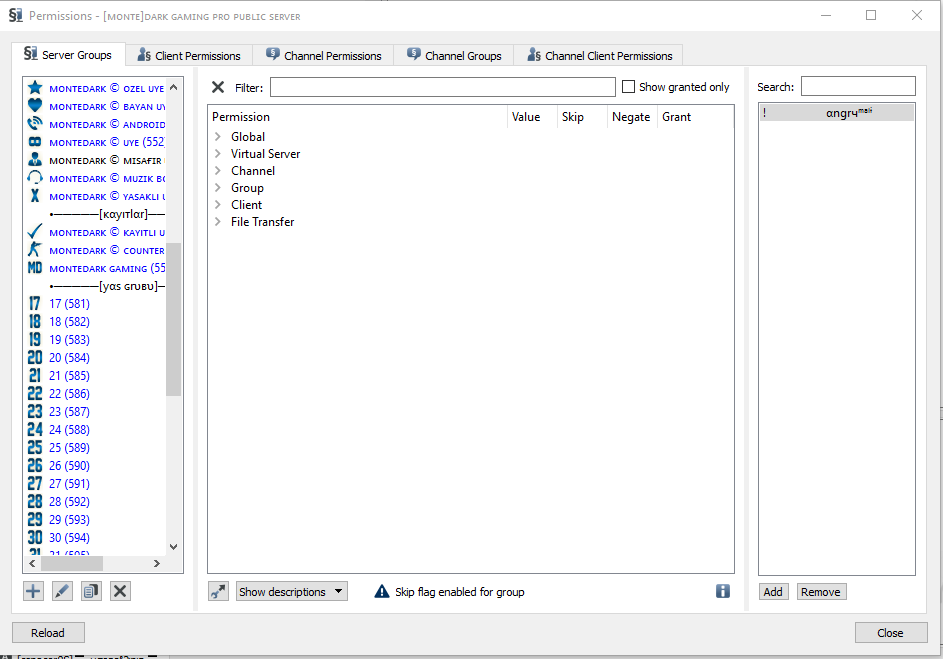This screenshot has height=659, width=943.
Task: Click the rename group pencil icon
Action: tap(62, 591)
